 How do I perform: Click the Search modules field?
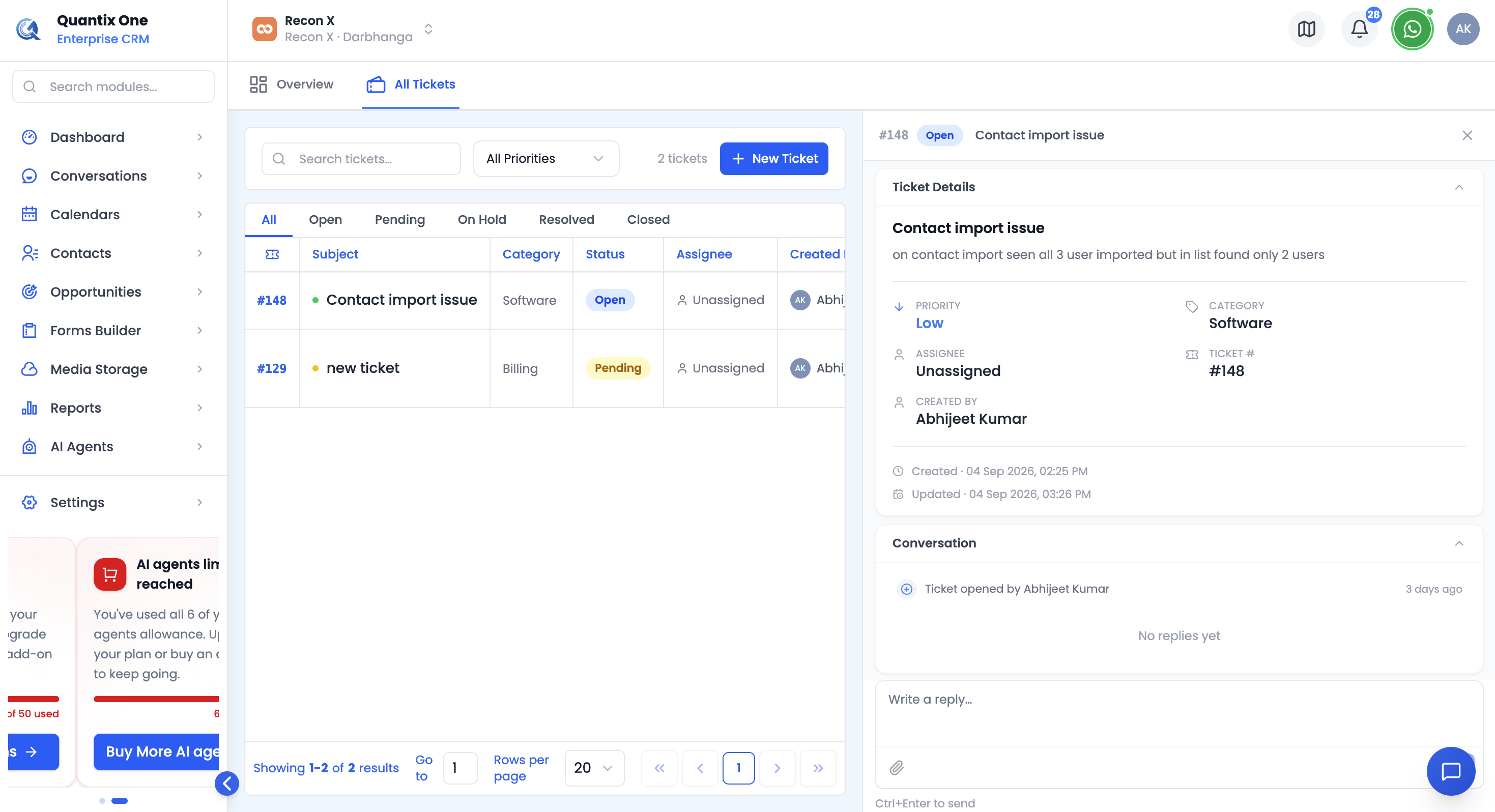click(x=113, y=86)
